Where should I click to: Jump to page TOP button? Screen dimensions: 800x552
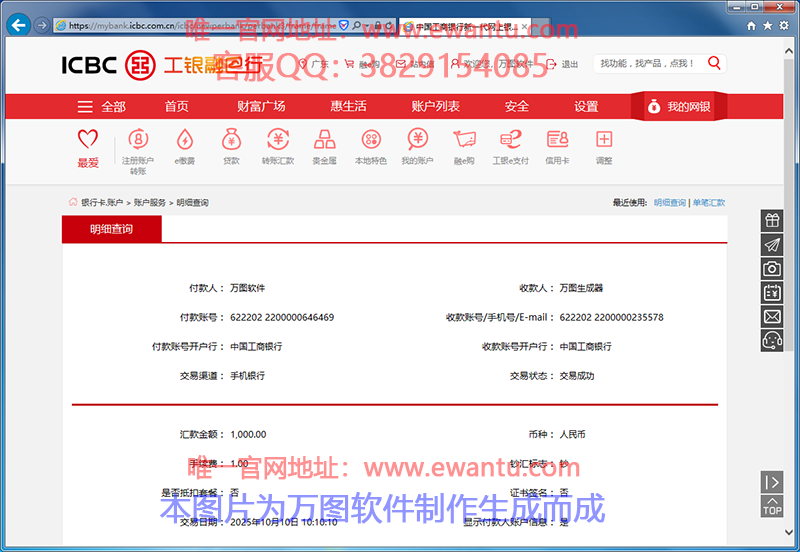point(772,506)
